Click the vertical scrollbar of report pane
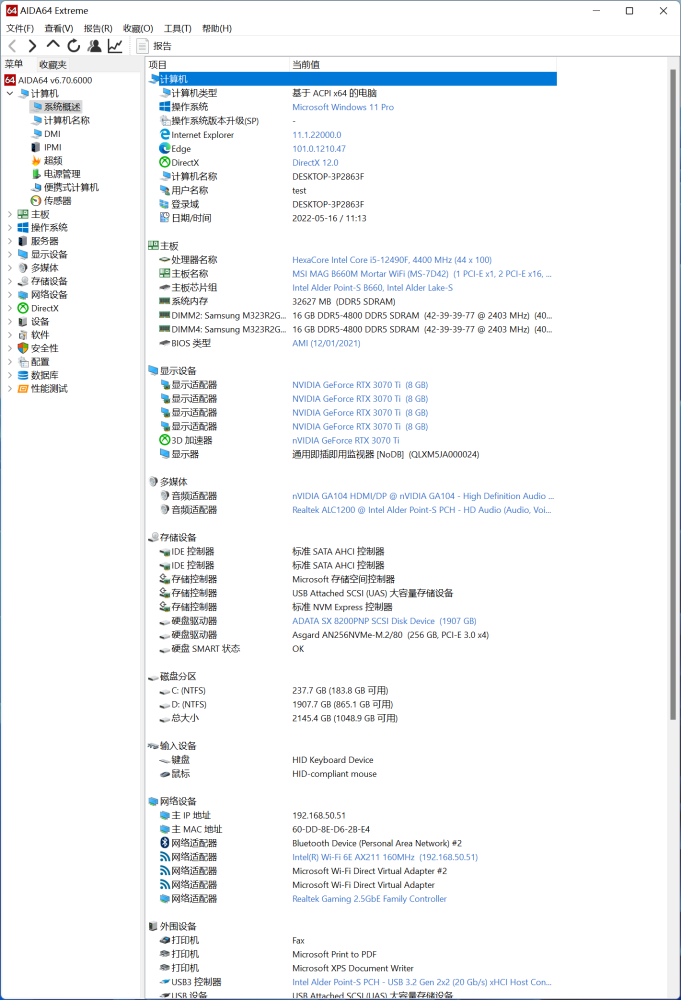The image size is (681, 1000). (673, 395)
